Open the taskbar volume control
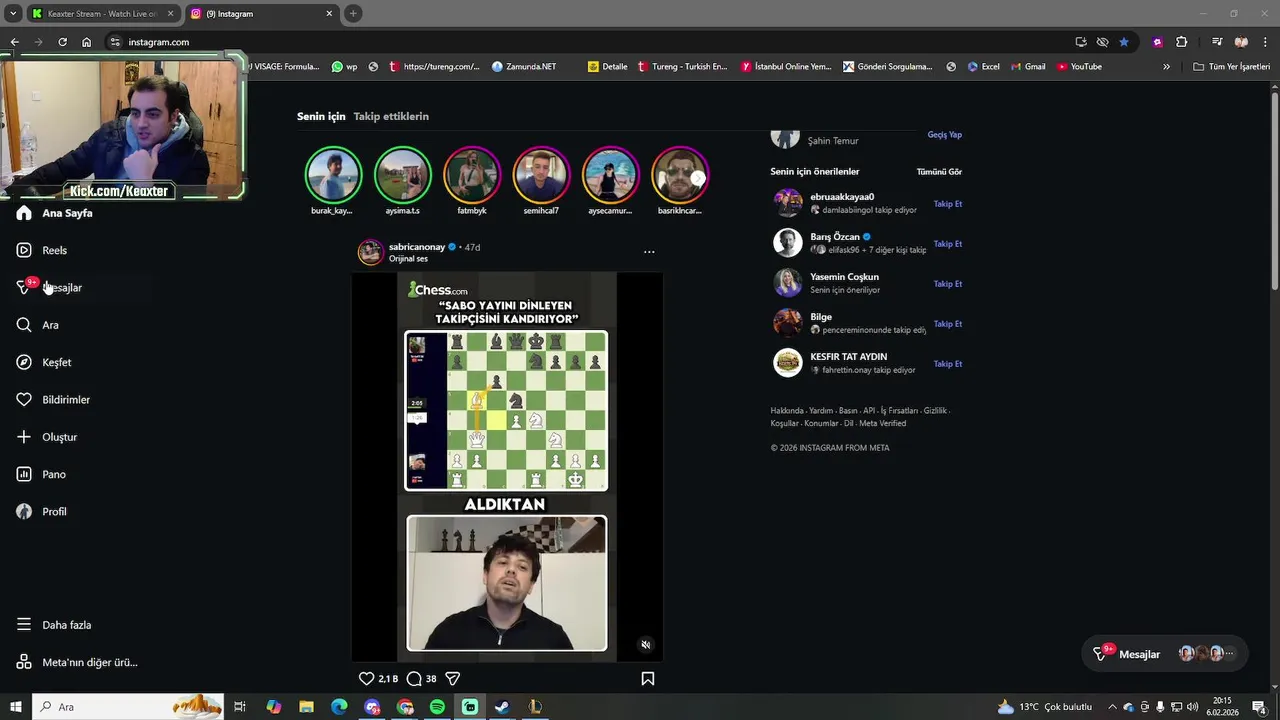This screenshot has height=720, width=1280. click(1192, 707)
